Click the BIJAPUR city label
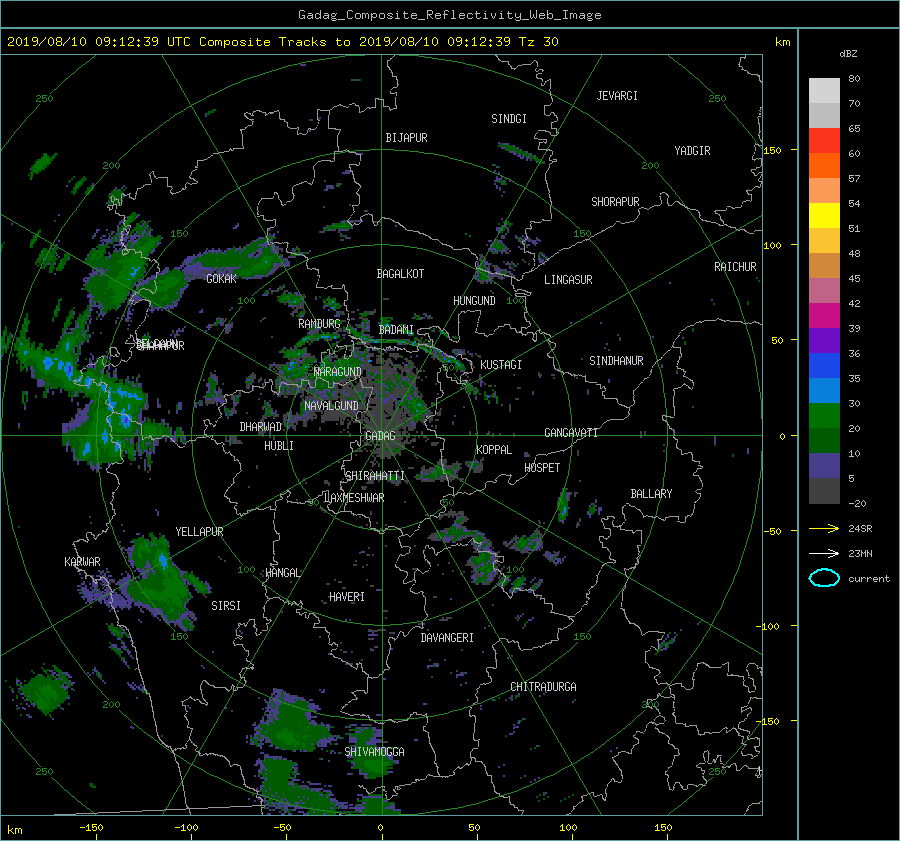 406,138
